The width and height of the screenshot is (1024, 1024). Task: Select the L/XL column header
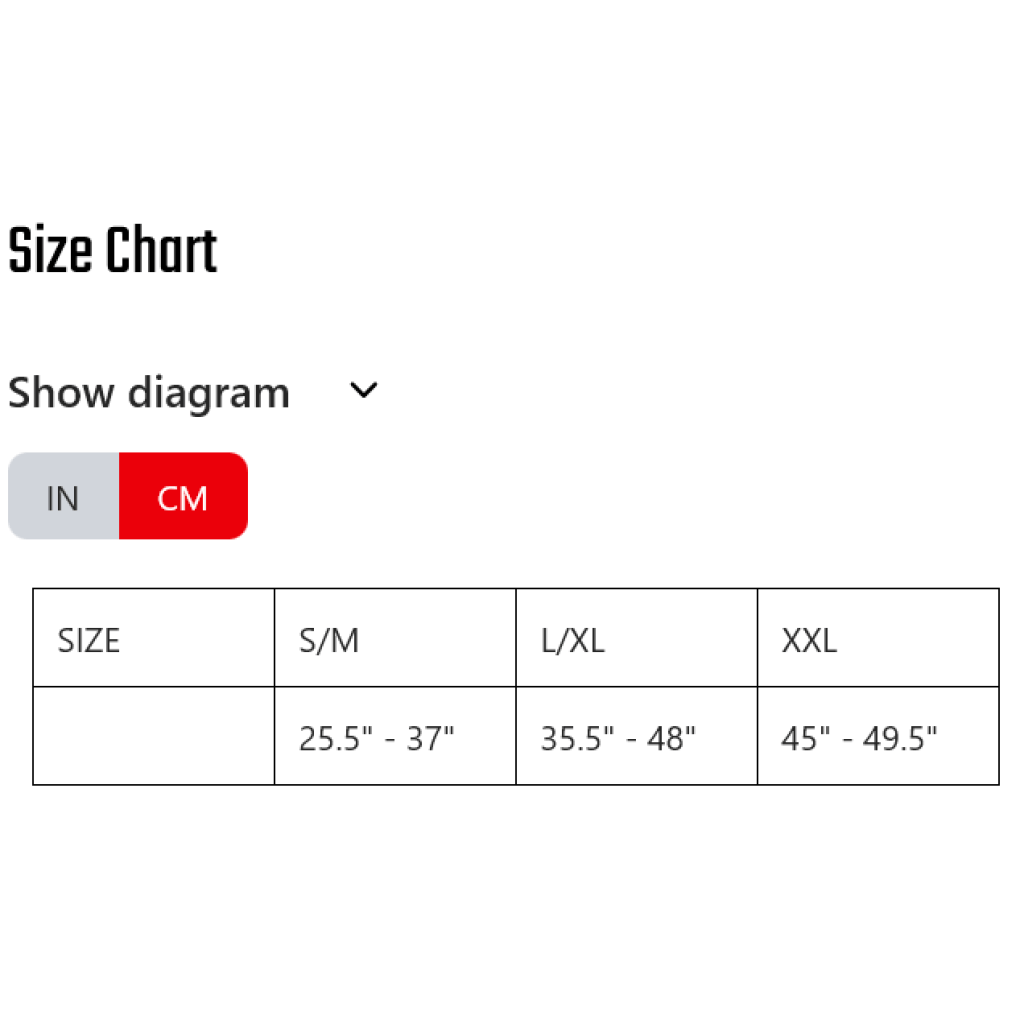(570, 639)
